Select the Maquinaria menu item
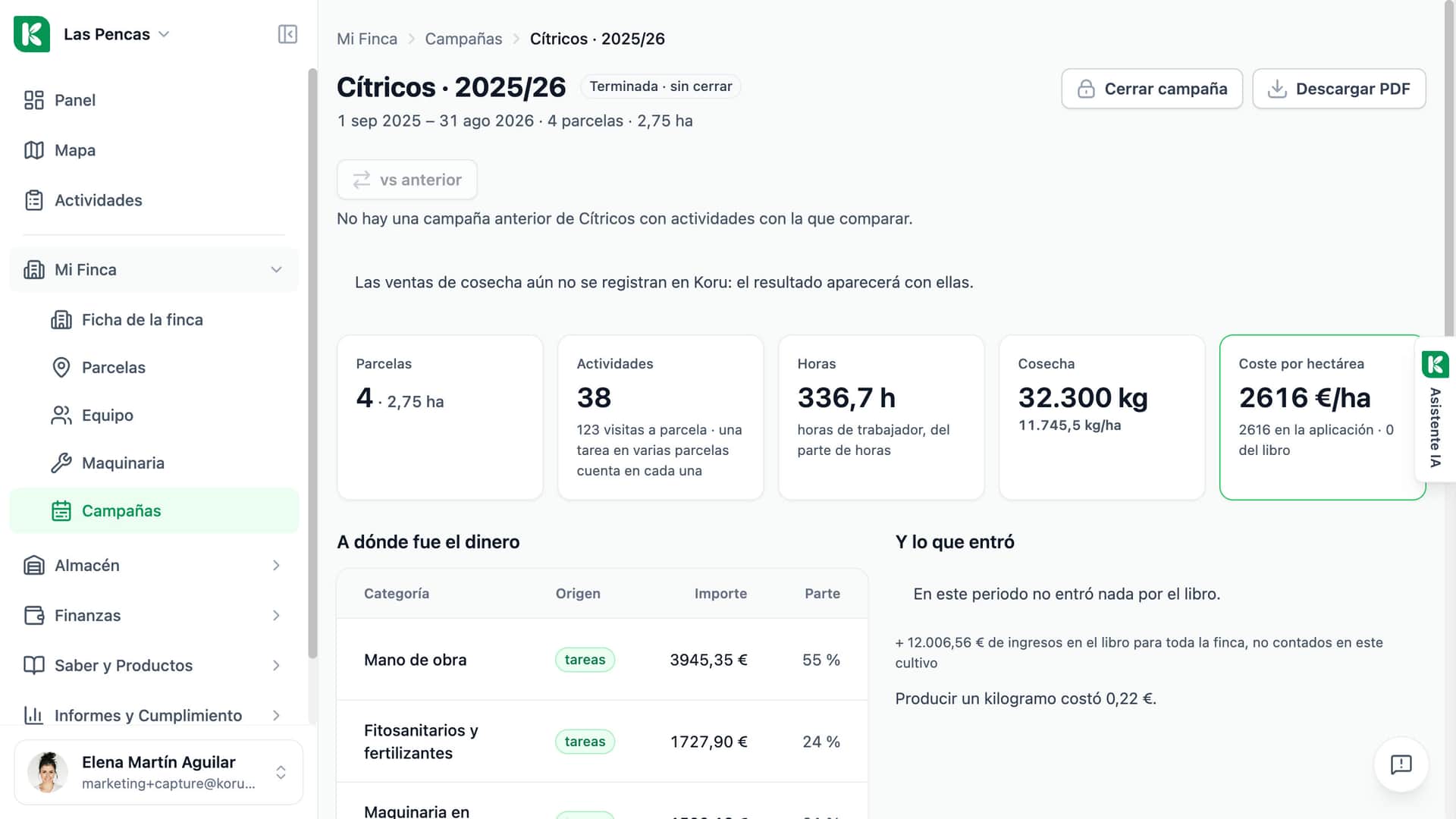Viewport: 1456px width, 819px height. pyautogui.click(x=154, y=463)
